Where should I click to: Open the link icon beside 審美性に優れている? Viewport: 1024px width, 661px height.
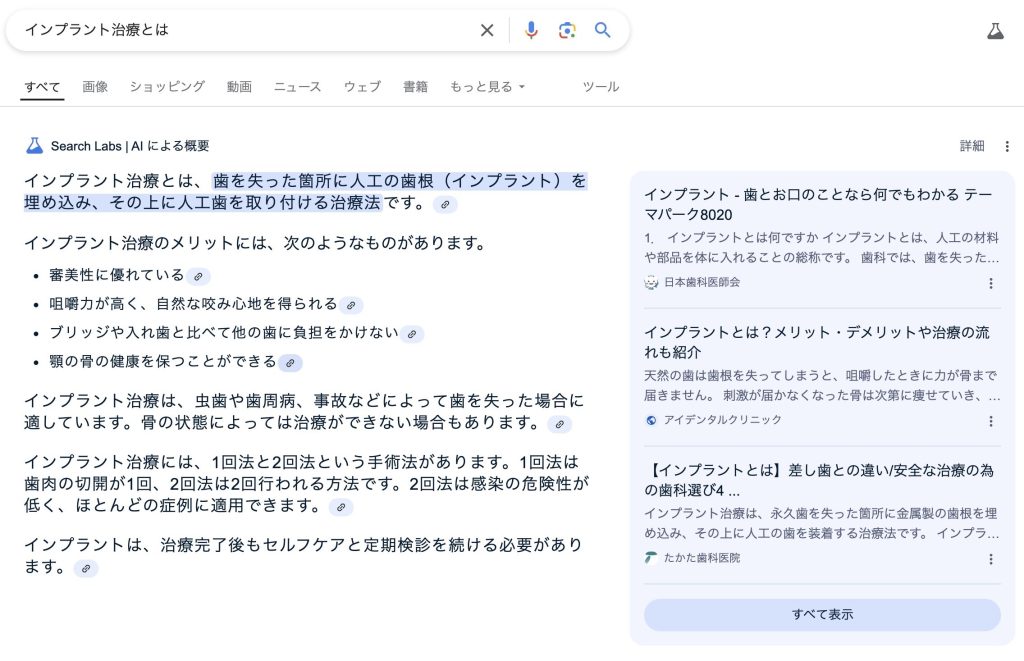click(198, 276)
